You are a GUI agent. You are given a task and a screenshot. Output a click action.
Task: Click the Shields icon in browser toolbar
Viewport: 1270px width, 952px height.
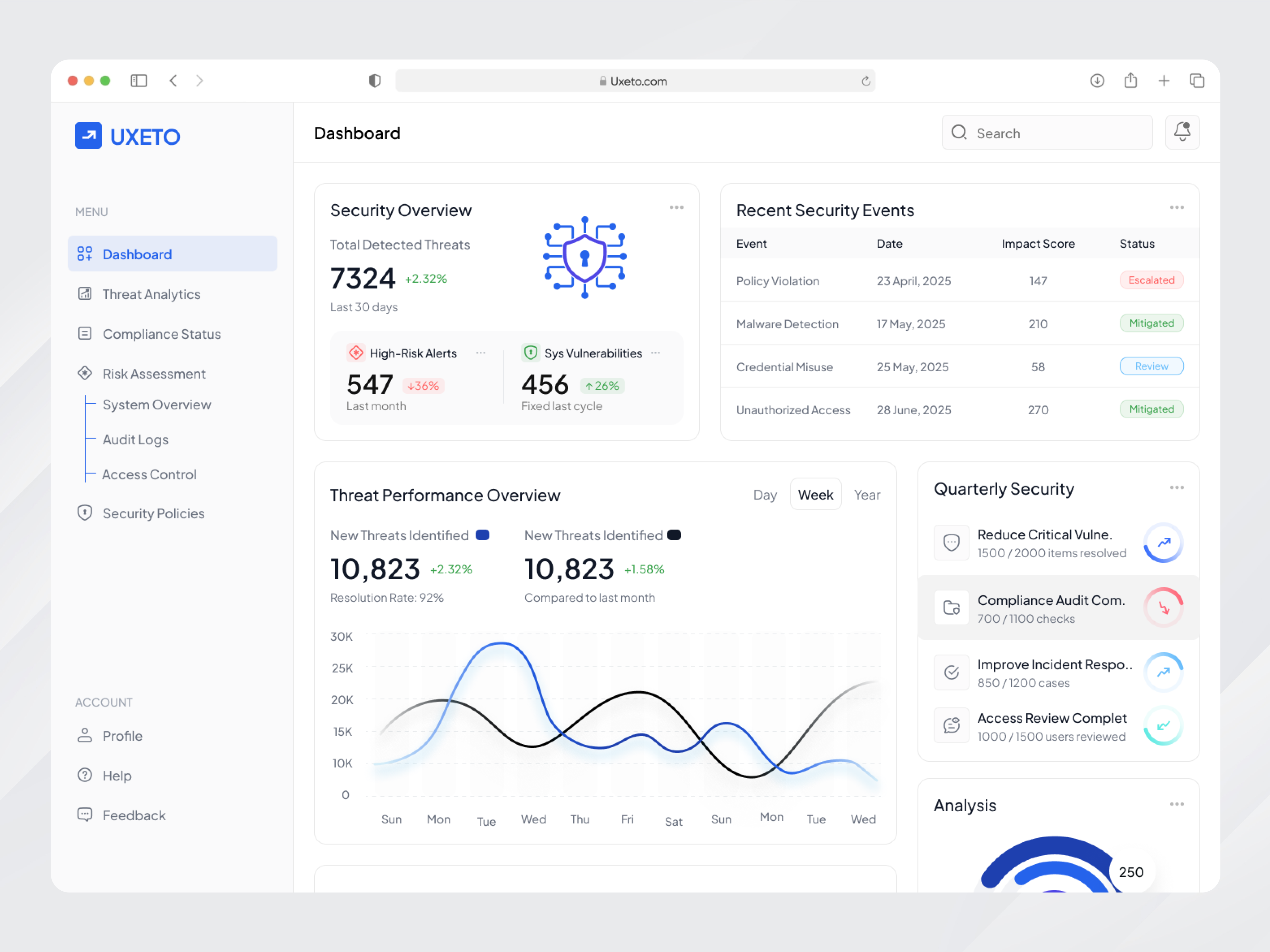click(x=375, y=80)
